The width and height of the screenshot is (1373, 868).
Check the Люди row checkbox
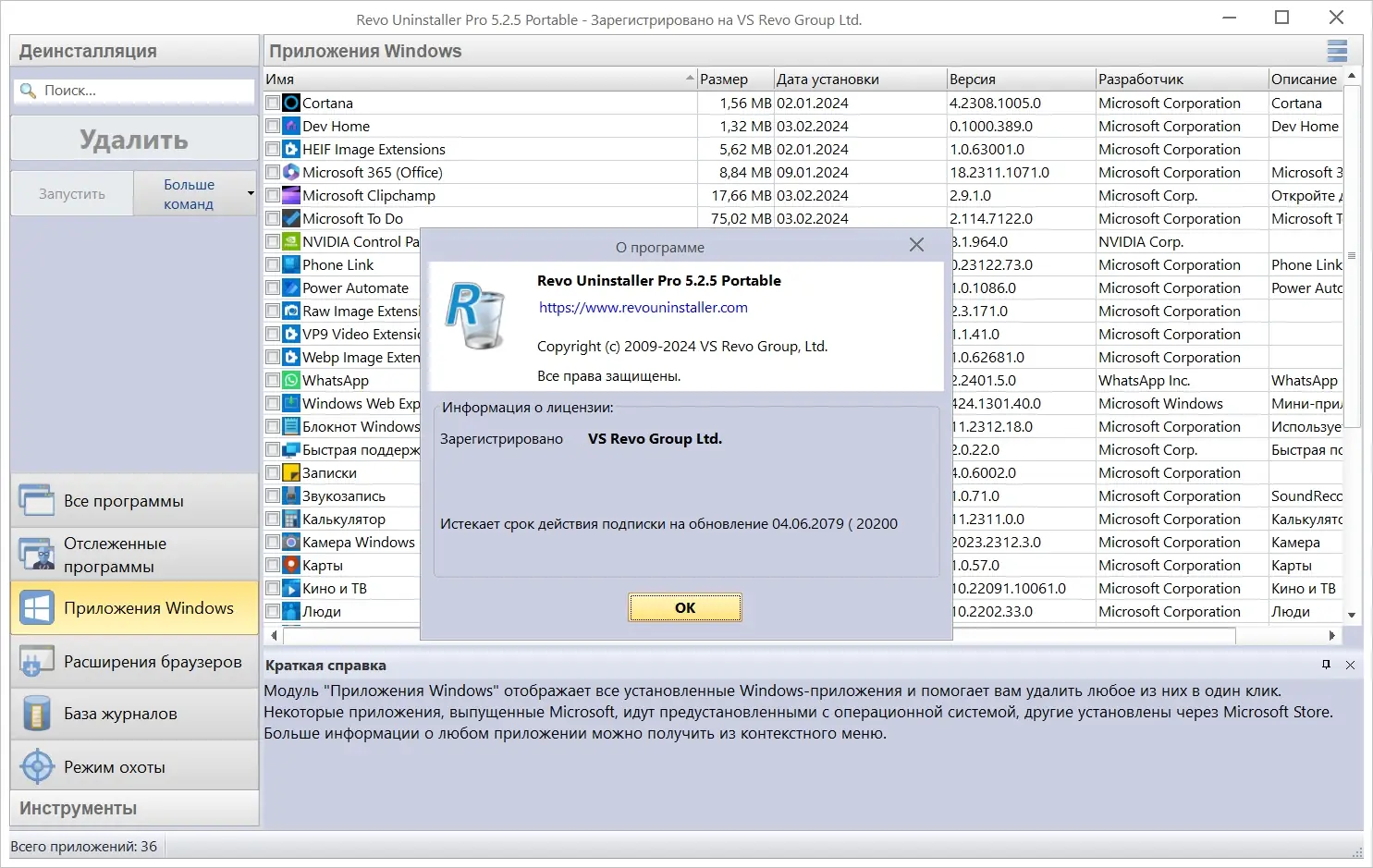click(x=273, y=611)
